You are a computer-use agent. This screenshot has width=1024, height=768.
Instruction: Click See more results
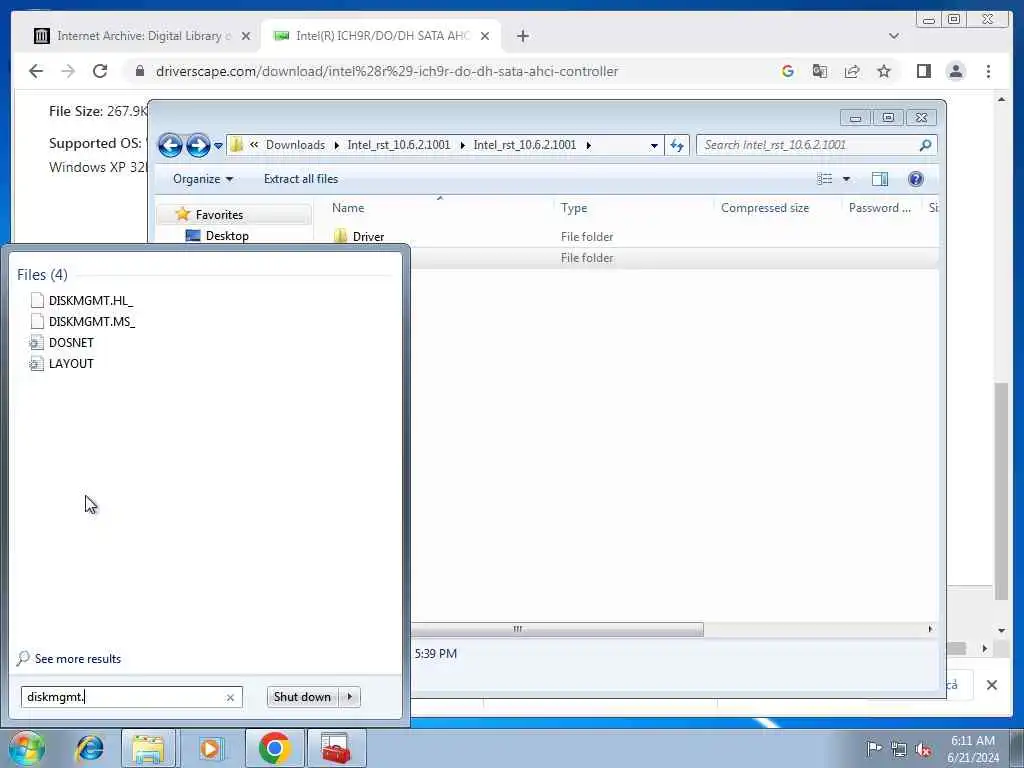(x=78, y=659)
